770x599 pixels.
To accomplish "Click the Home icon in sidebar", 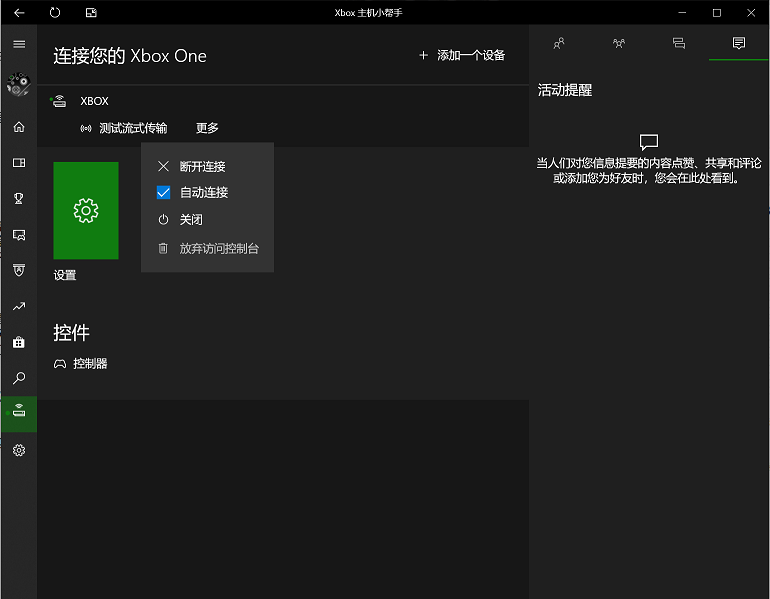I will 18,127.
